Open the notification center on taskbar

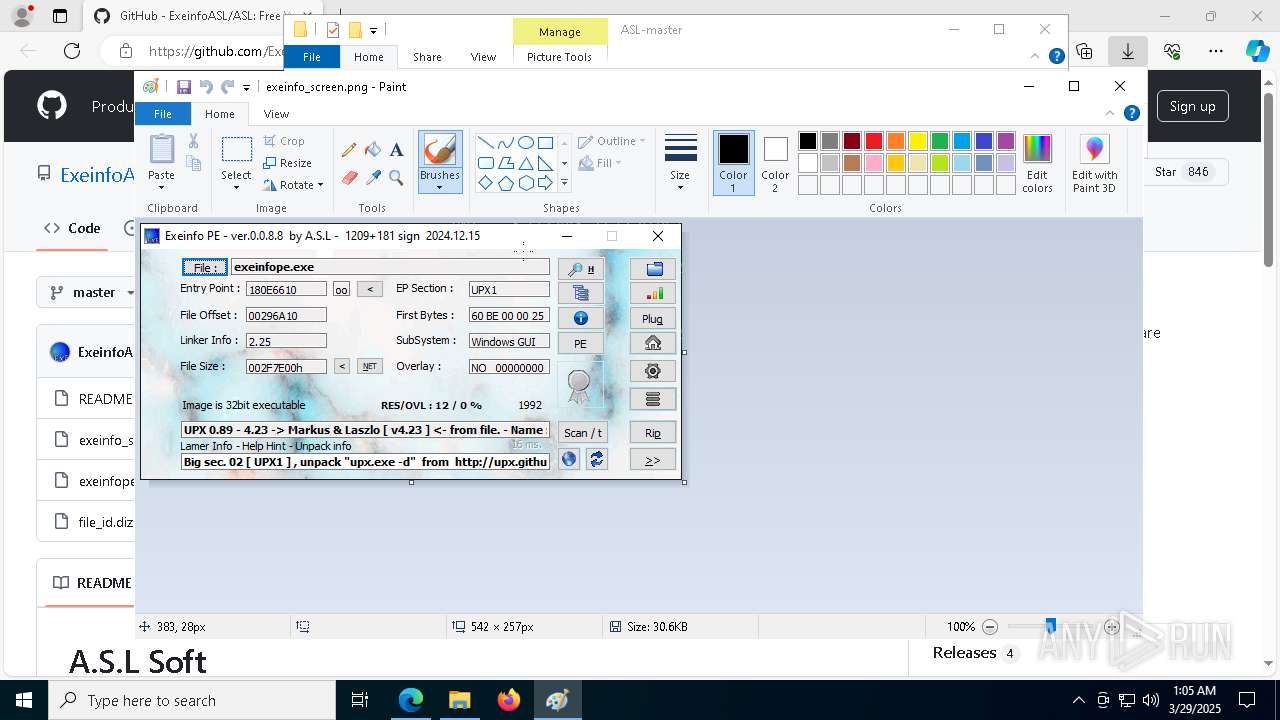[x=1247, y=700]
